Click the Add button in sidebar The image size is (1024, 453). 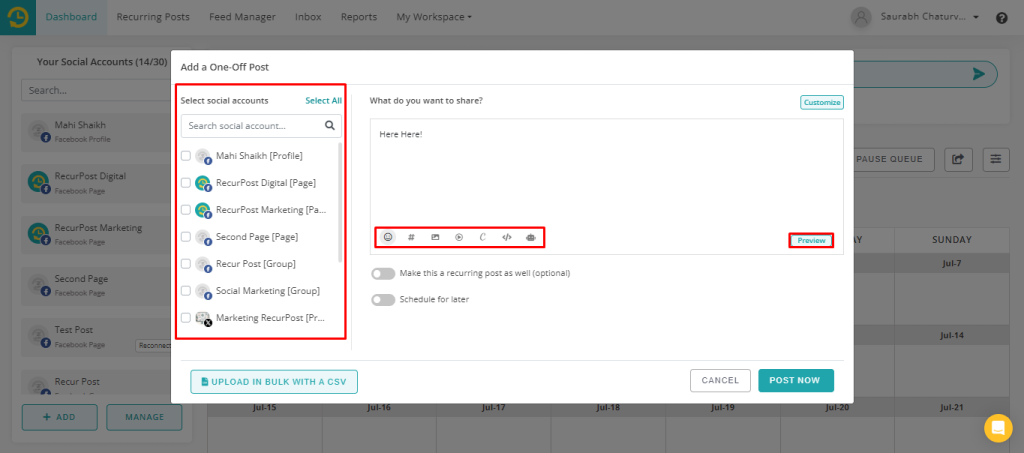pos(59,417)
